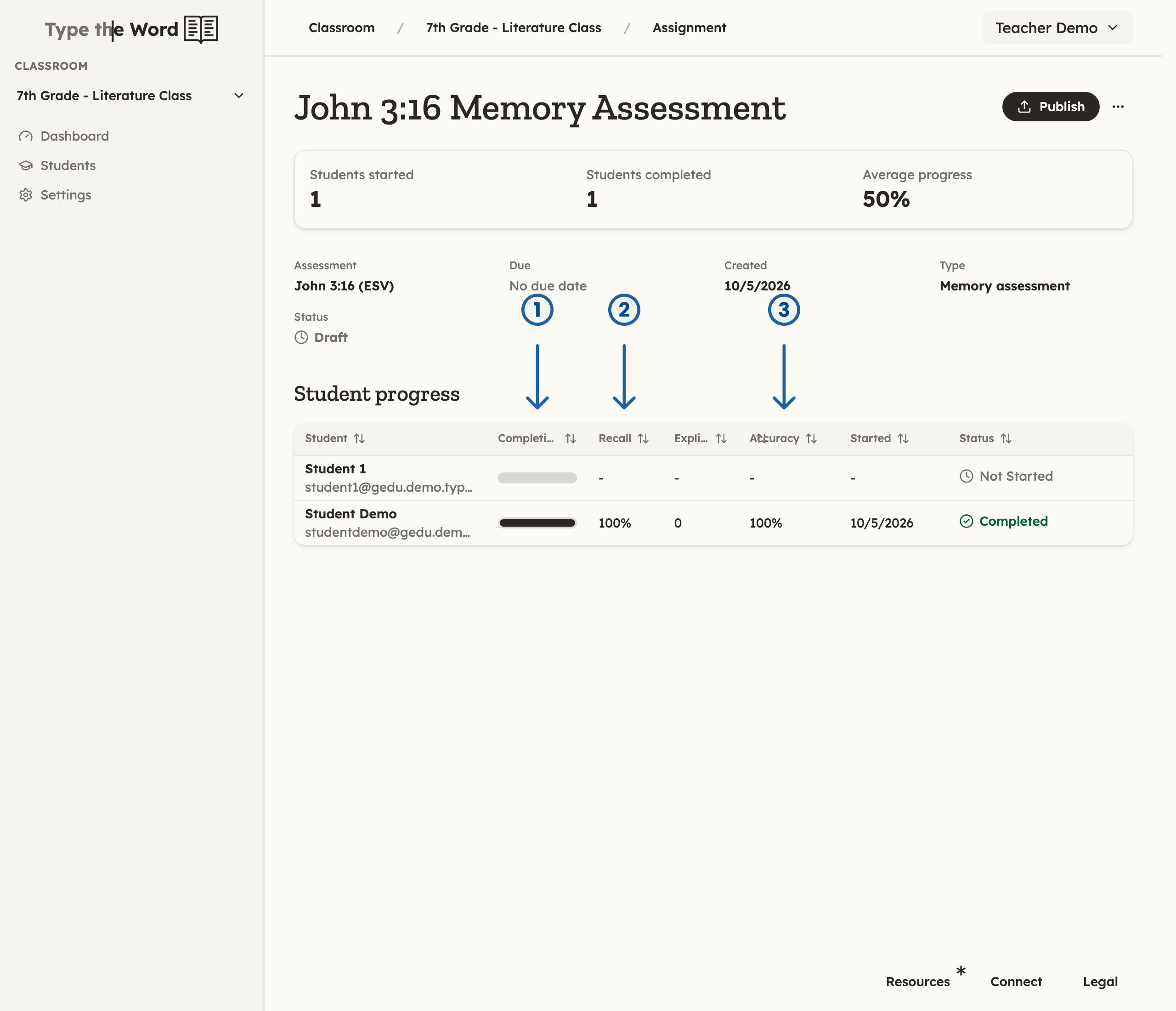Sort by Recall column arrows icon
The image size is (1176, 1011).
tap(643, 439)
